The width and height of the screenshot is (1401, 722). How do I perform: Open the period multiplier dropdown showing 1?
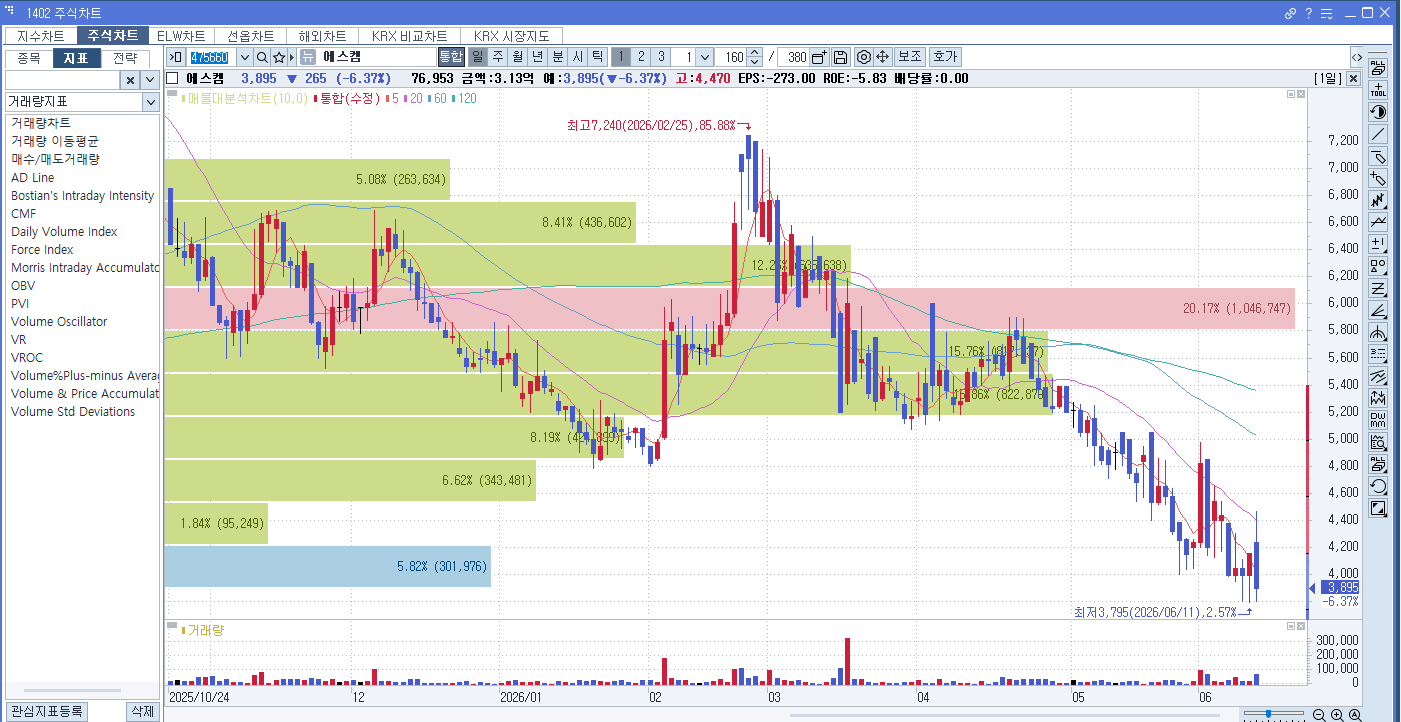(704, 57)
